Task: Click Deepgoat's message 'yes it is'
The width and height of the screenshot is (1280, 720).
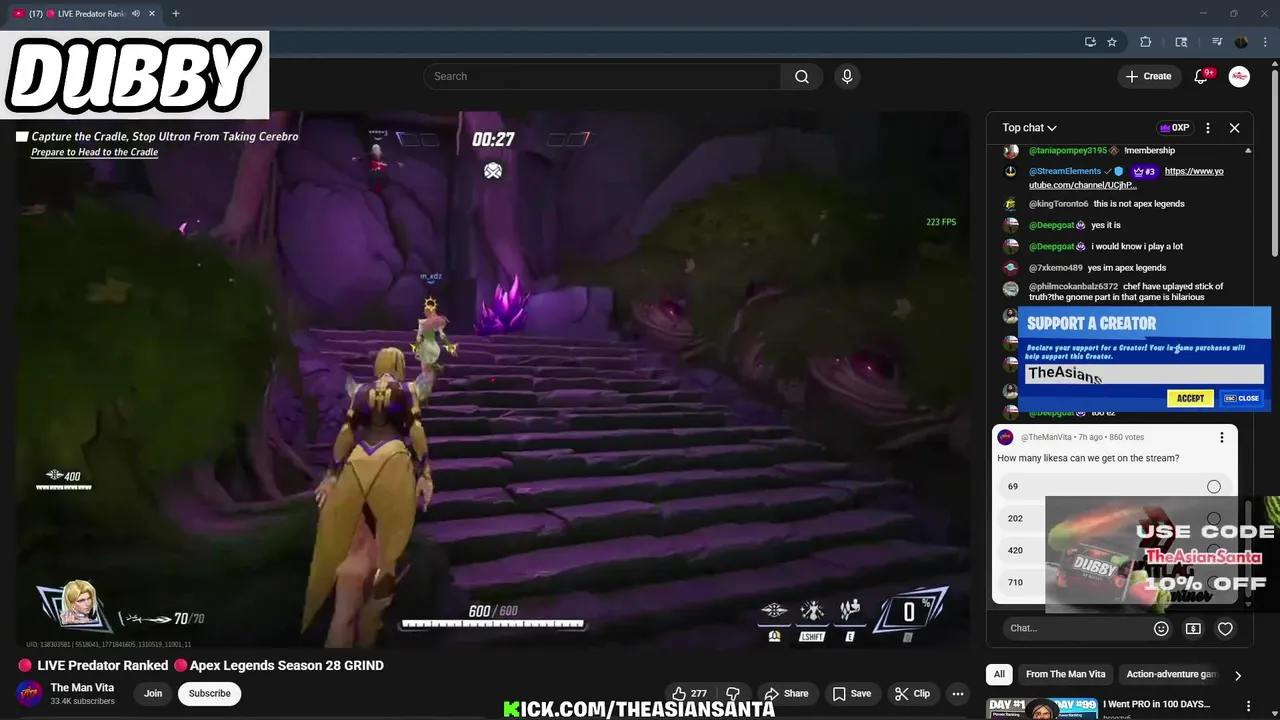Action: pos(1106,225)
